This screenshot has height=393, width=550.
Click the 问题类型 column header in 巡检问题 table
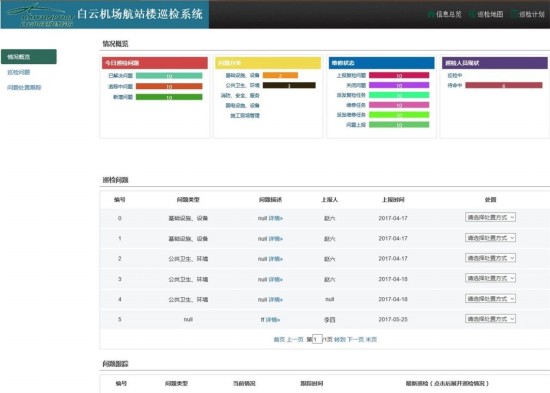pos(188,200)
